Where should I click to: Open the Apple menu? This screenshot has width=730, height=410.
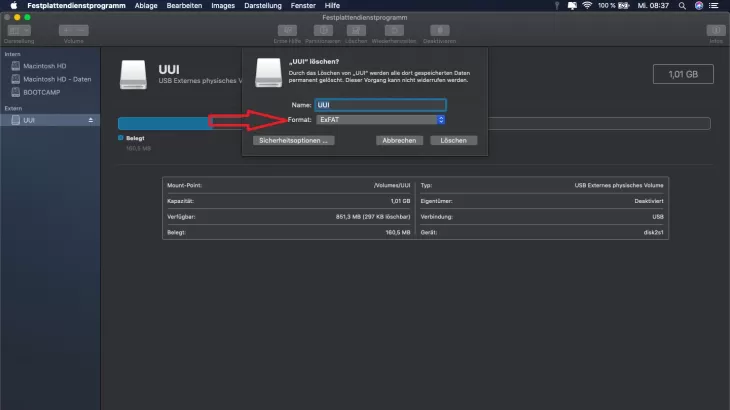(x=14, y=5)
